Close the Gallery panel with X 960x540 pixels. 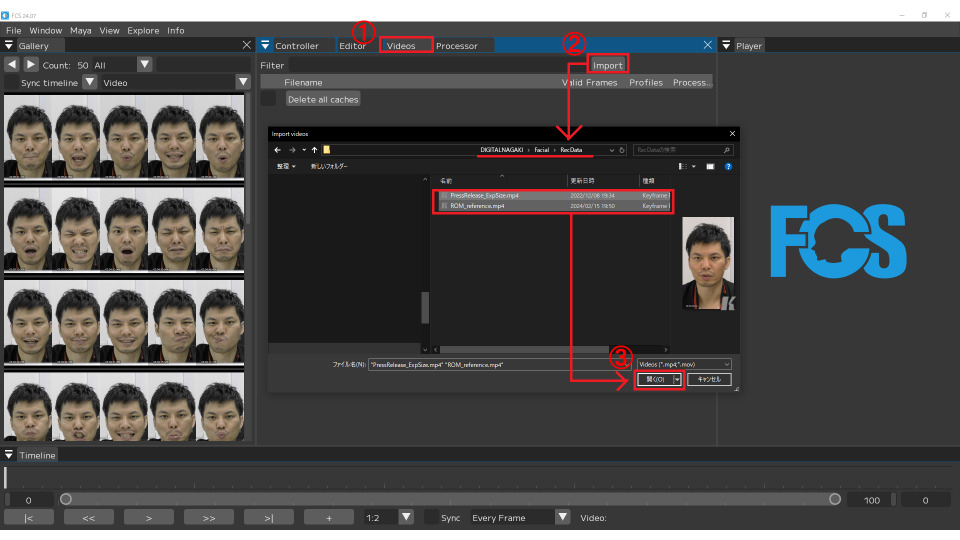pos(247,45)
